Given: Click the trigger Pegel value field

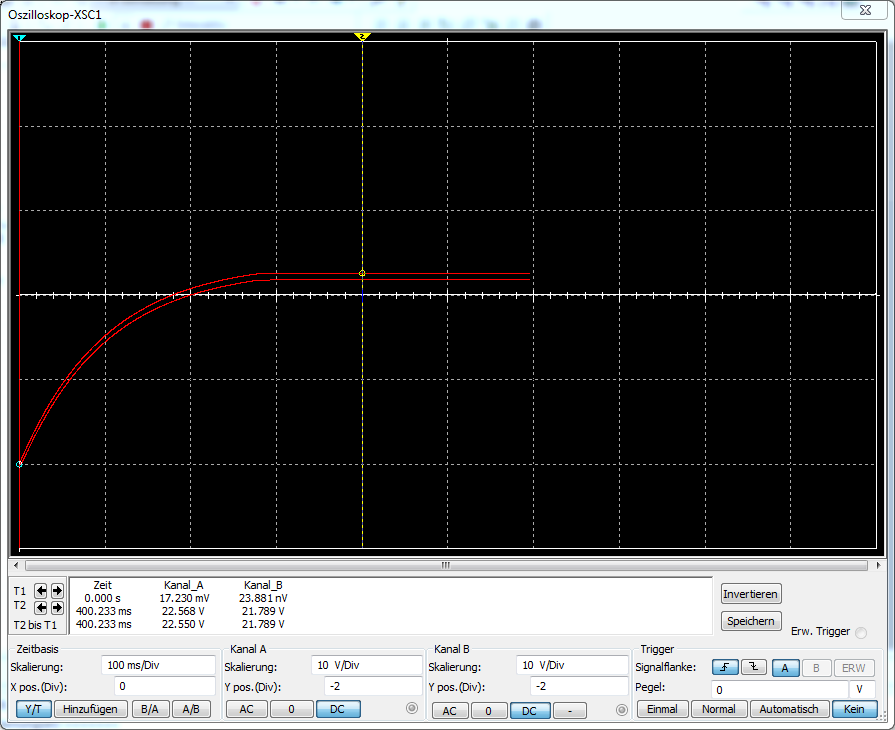Looking at the screenshot, I should tap(779, 689).
